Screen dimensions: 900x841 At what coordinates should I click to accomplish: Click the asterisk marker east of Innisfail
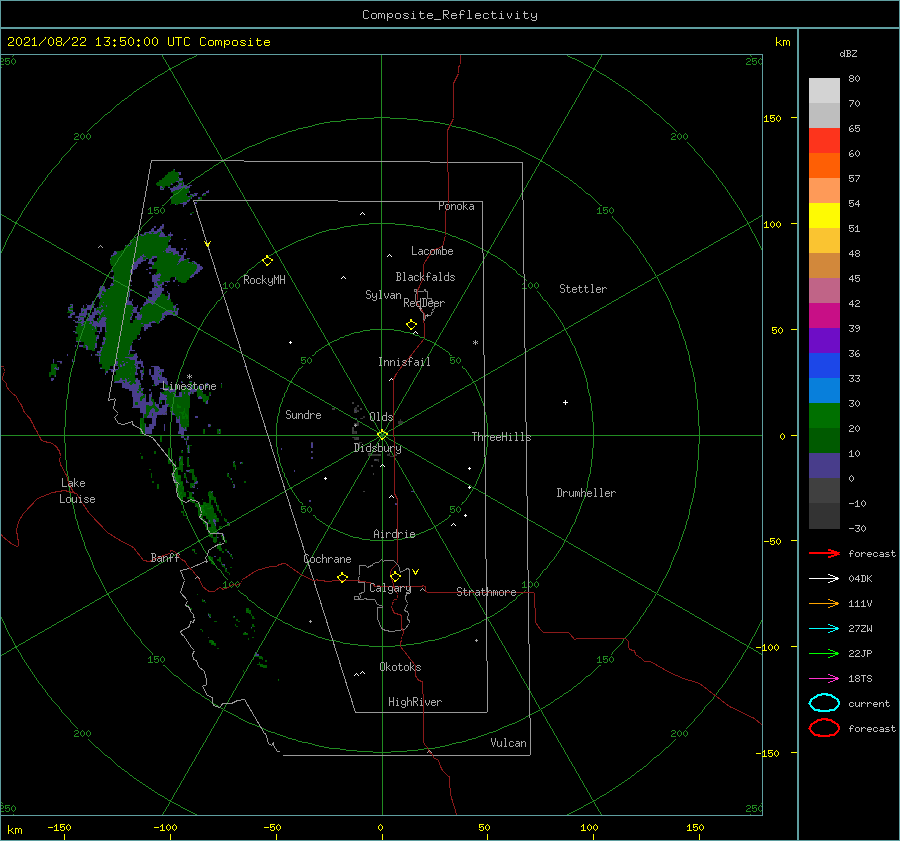pyautogui.click(x=475, y=343)
